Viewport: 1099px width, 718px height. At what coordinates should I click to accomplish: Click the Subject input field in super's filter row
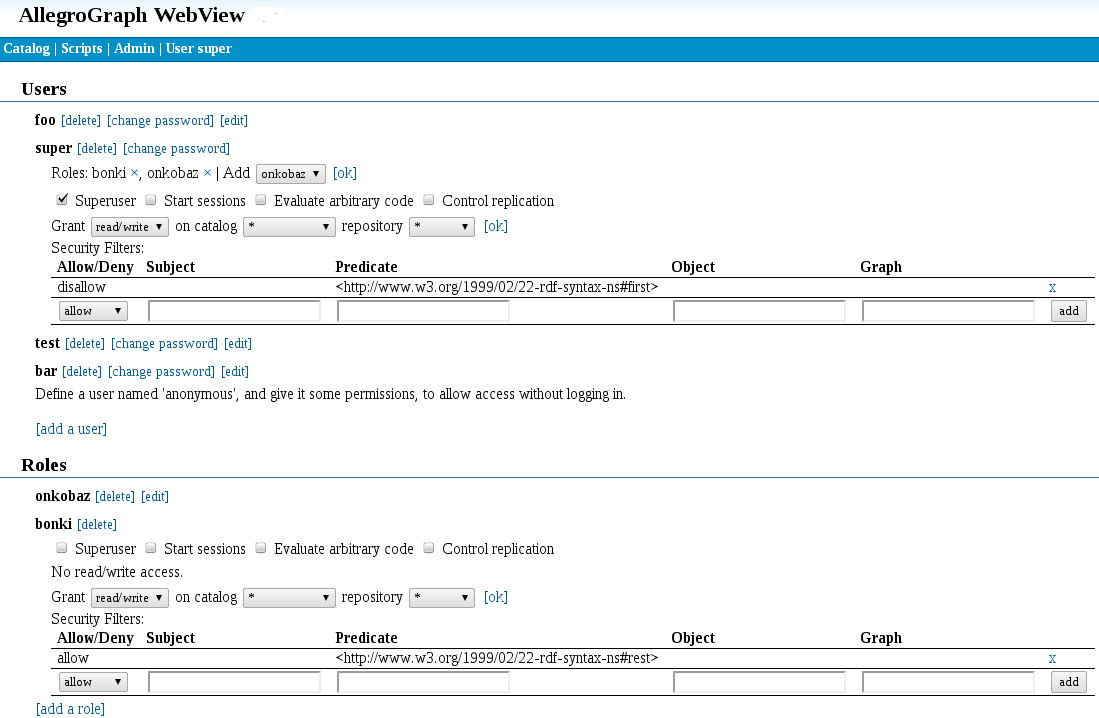(233, 310)
